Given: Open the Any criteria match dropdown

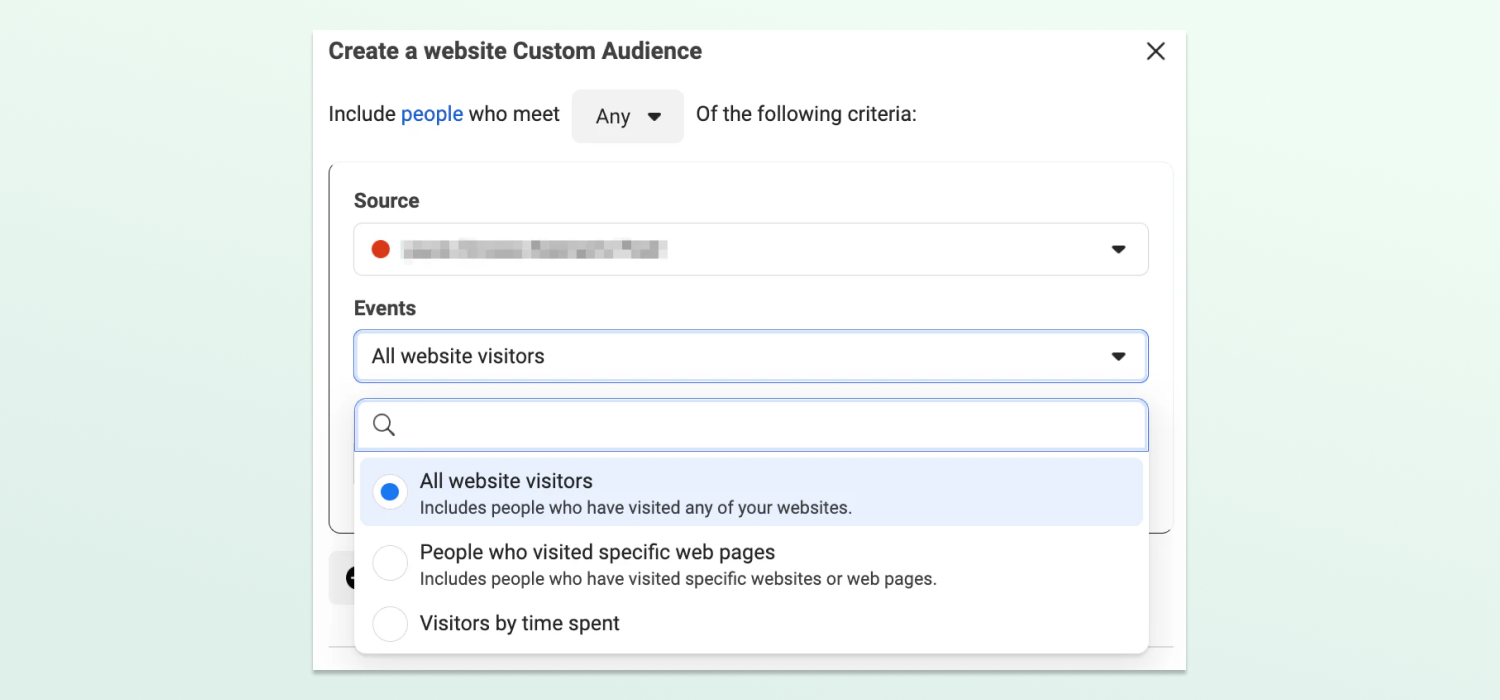Looking at the screenshot, I should 627,116.
